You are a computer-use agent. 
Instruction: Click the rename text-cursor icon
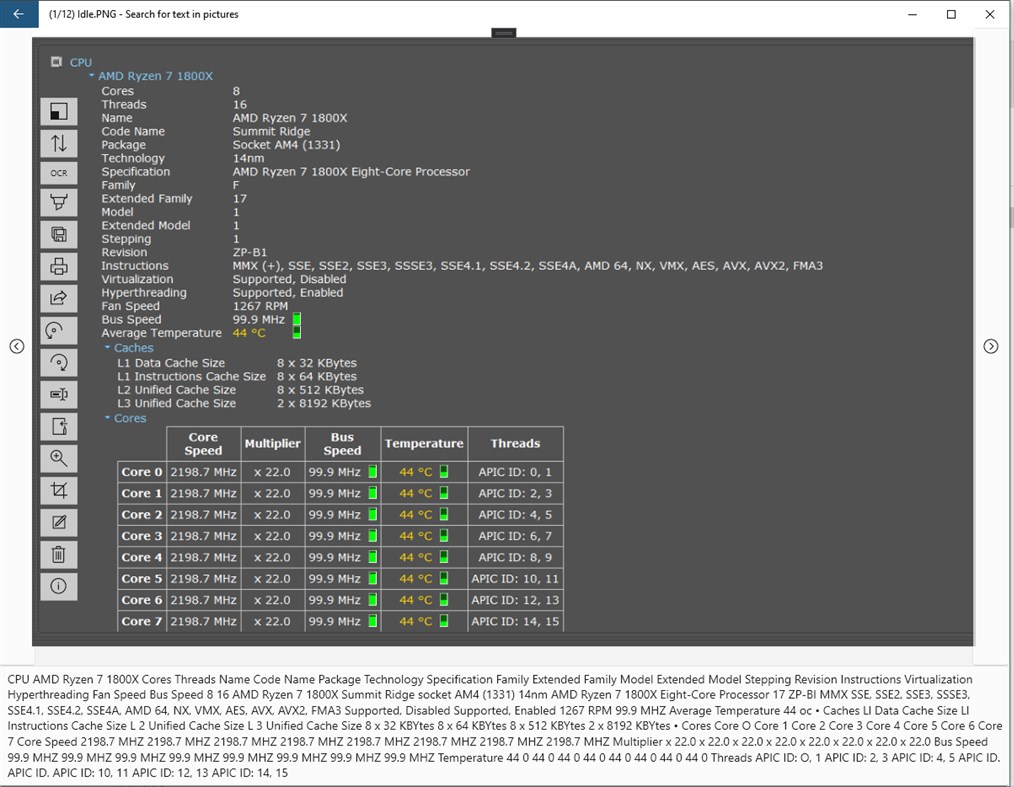click(x=59, y=394)
